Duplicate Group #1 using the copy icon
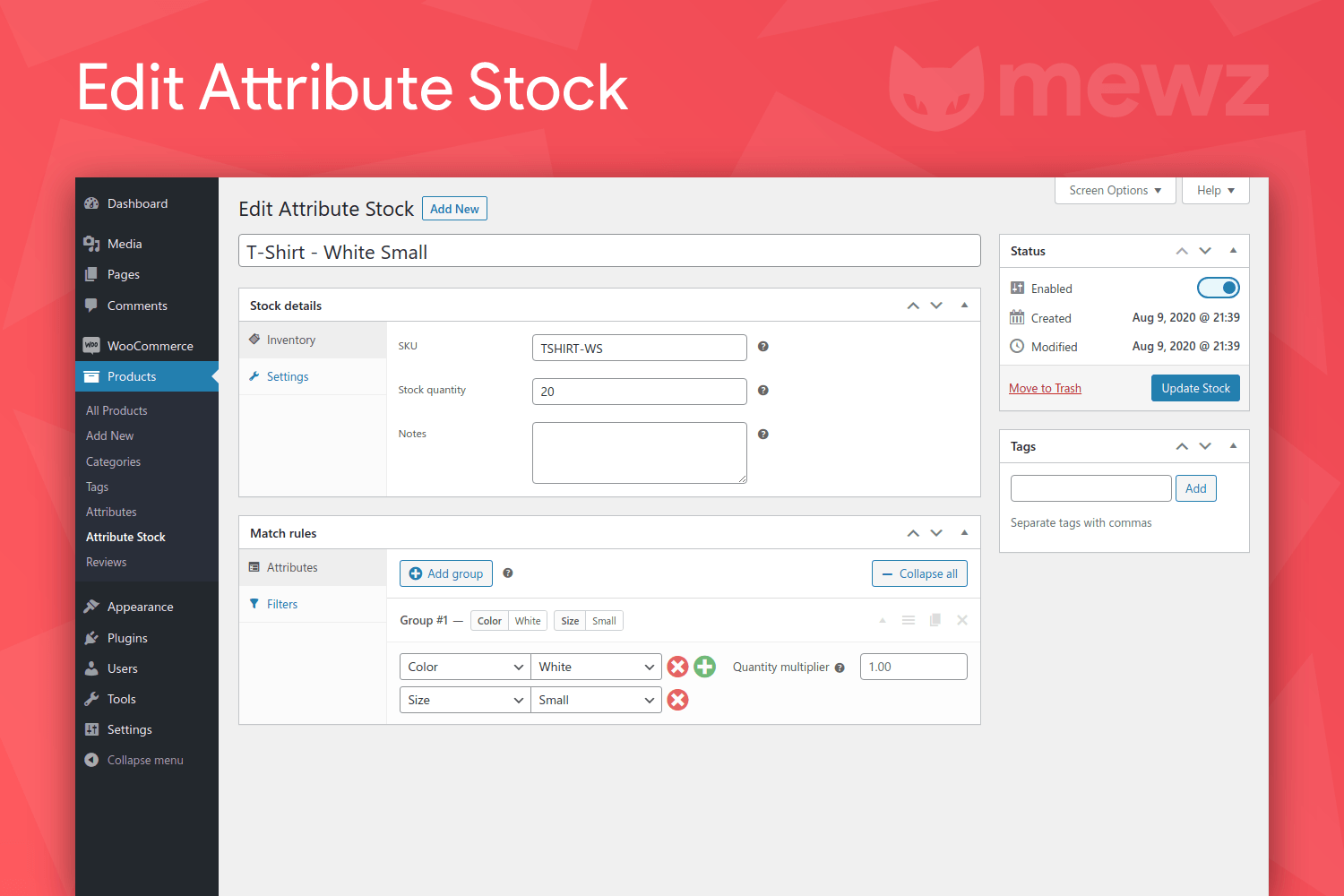This screenshot has width=1344, height=896. [935, 619]
